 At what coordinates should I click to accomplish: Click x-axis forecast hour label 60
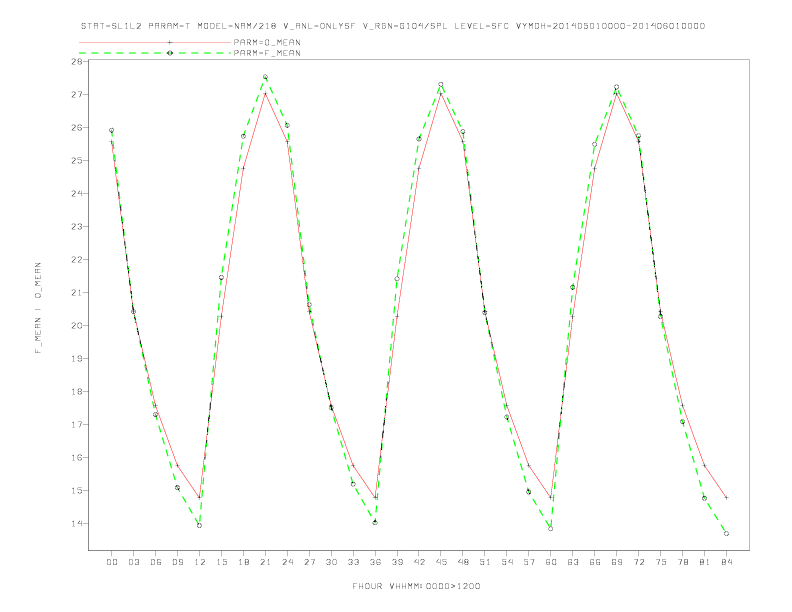tap(551, 562)
